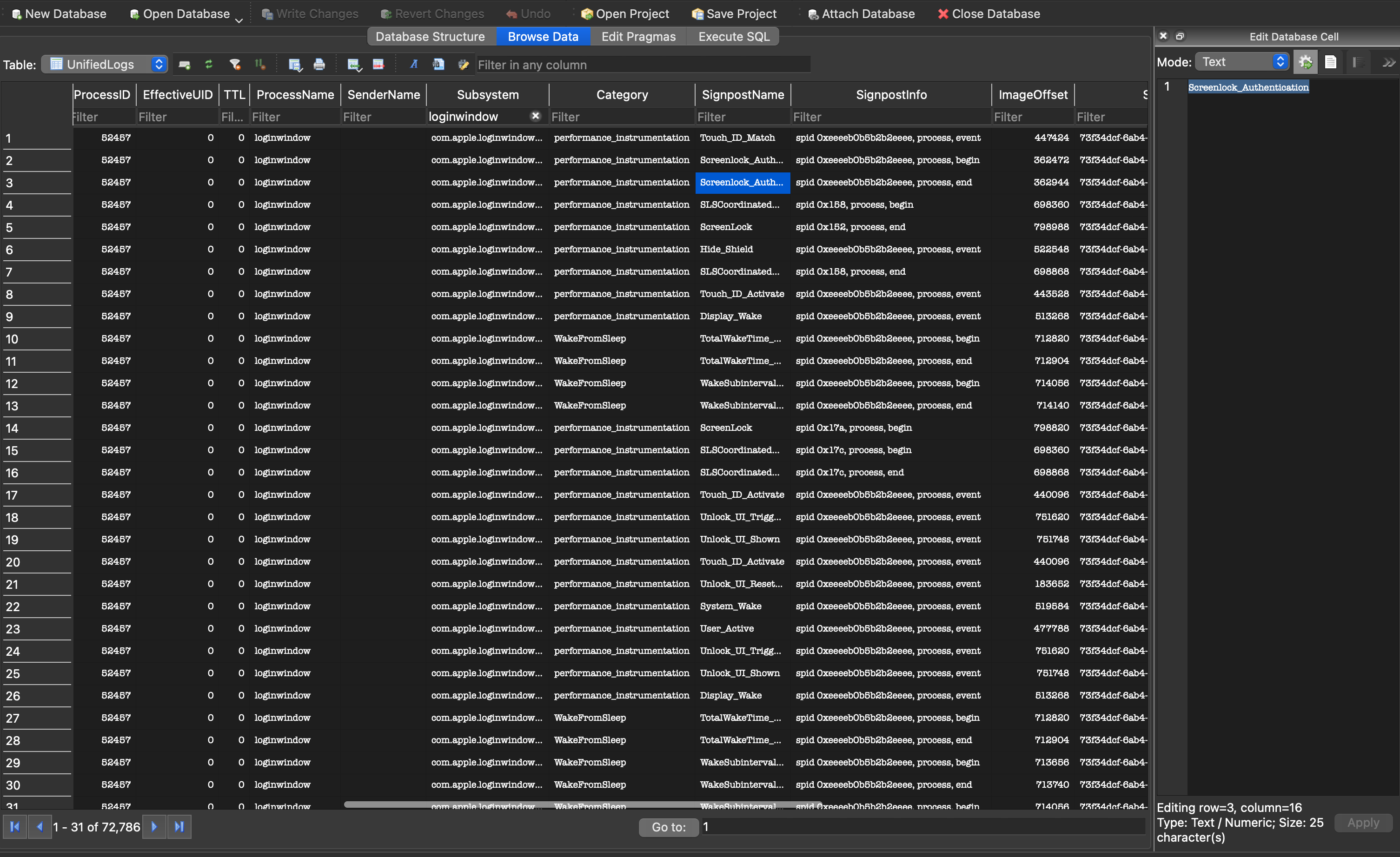Click the New Database toolbar icon
1400x857 pixels.
17,14
